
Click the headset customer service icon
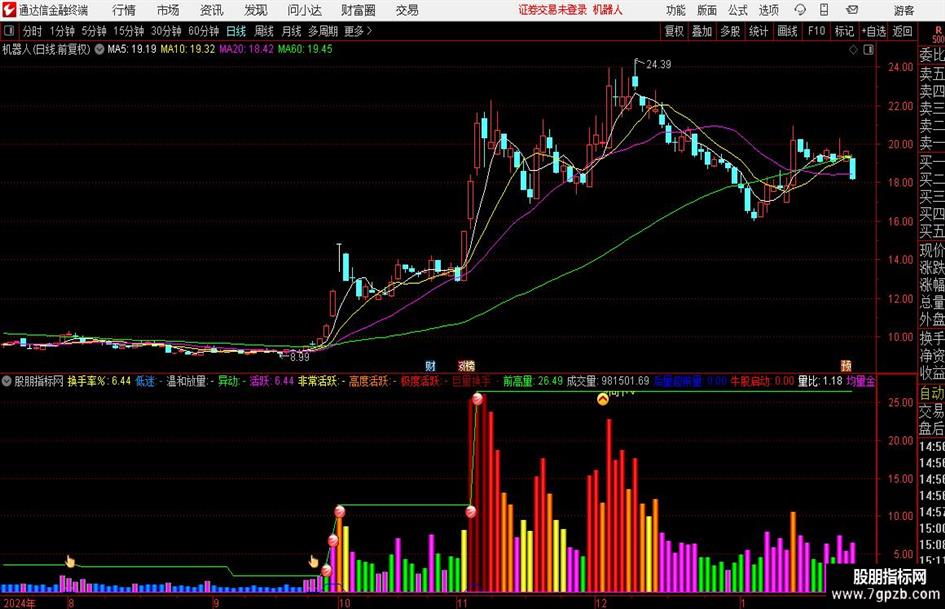800,10
